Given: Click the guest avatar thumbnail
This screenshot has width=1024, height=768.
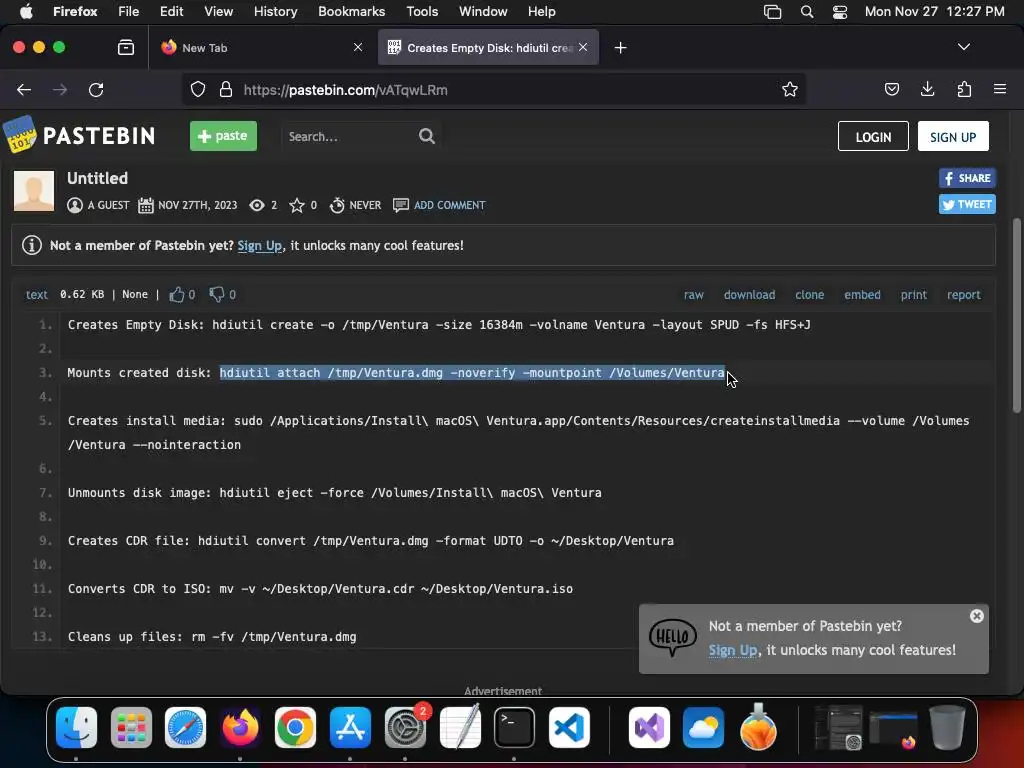Looking at the screenshot, I should pyautogui.click(x=34, y=191).
